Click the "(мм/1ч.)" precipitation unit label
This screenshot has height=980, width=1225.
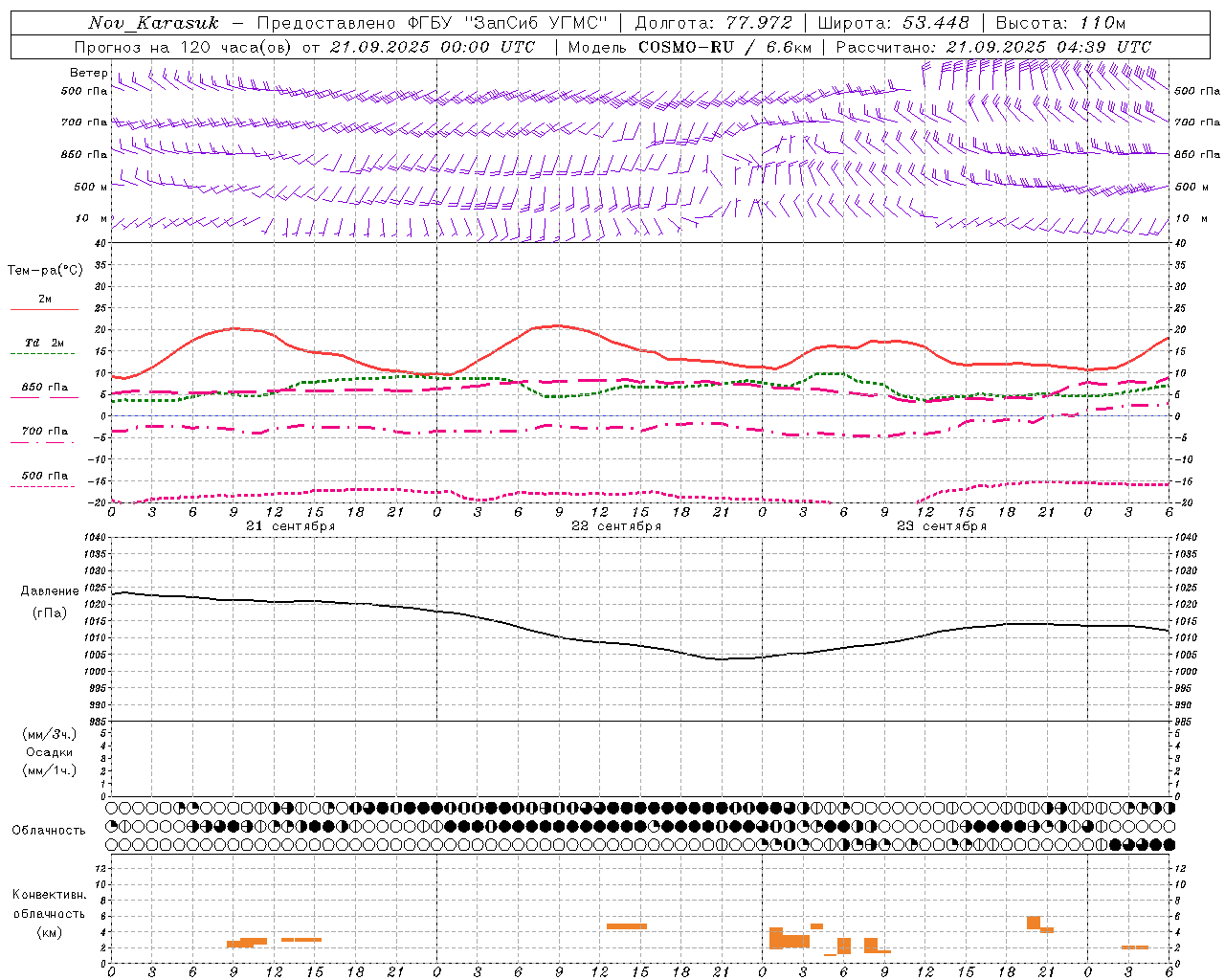click(x=50, y=770)
